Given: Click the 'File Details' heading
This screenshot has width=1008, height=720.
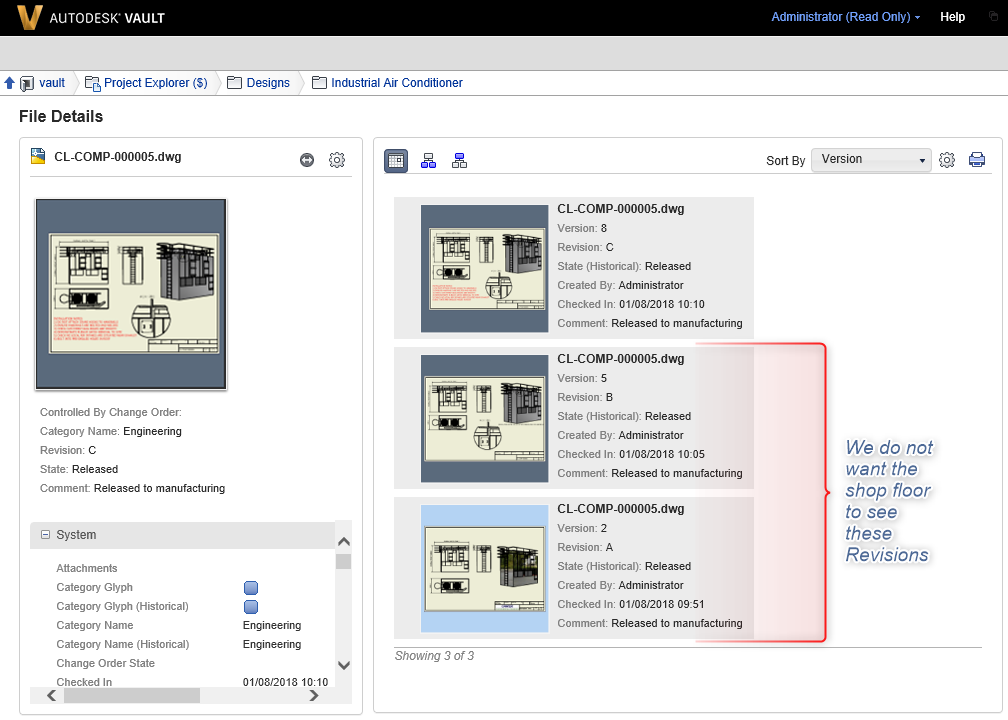Looking at the screenshot, I should pos(61,116).
